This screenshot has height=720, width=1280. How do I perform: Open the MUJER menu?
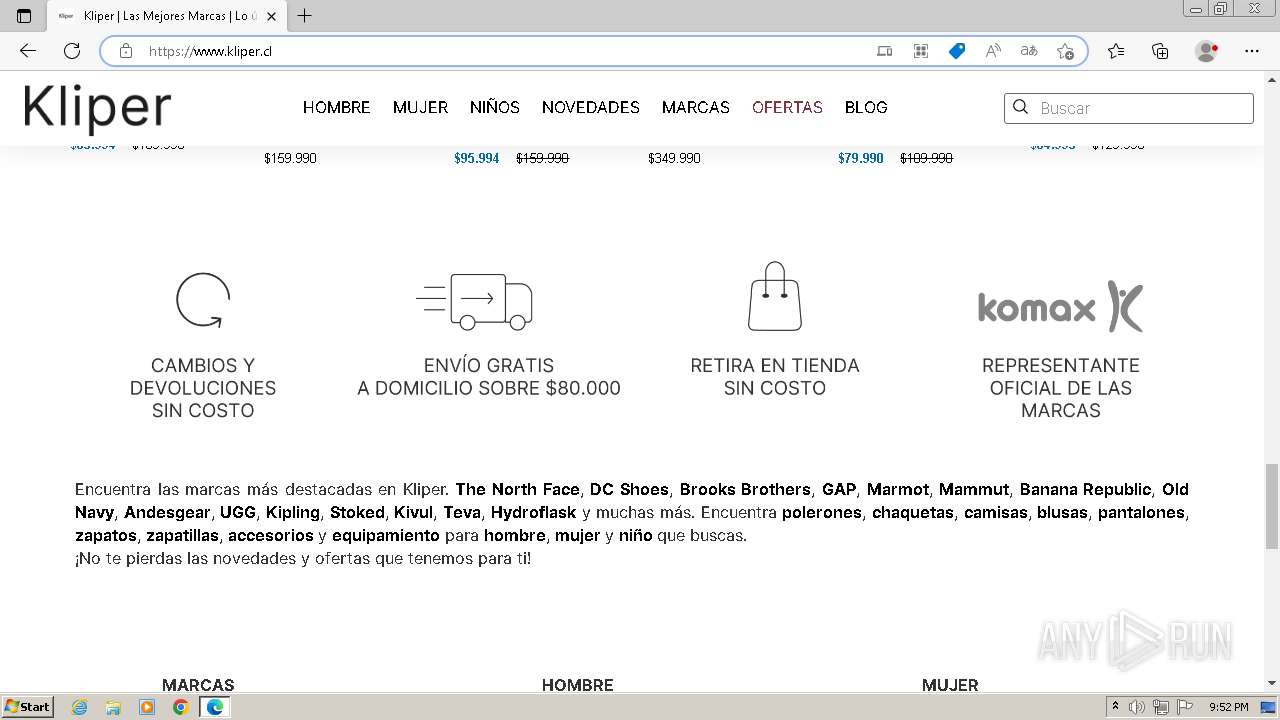click(420, 107)
